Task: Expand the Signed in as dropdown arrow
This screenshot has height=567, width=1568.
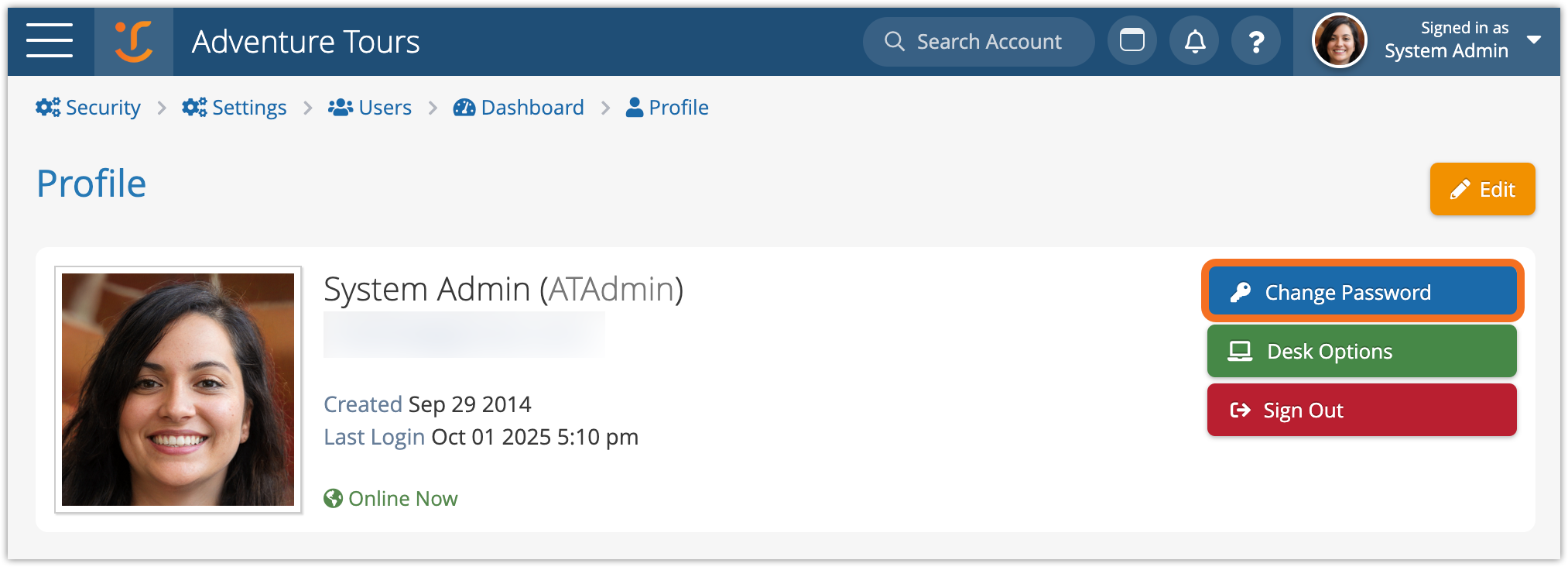Action: pyautogui.click(x=1533, y=40)
